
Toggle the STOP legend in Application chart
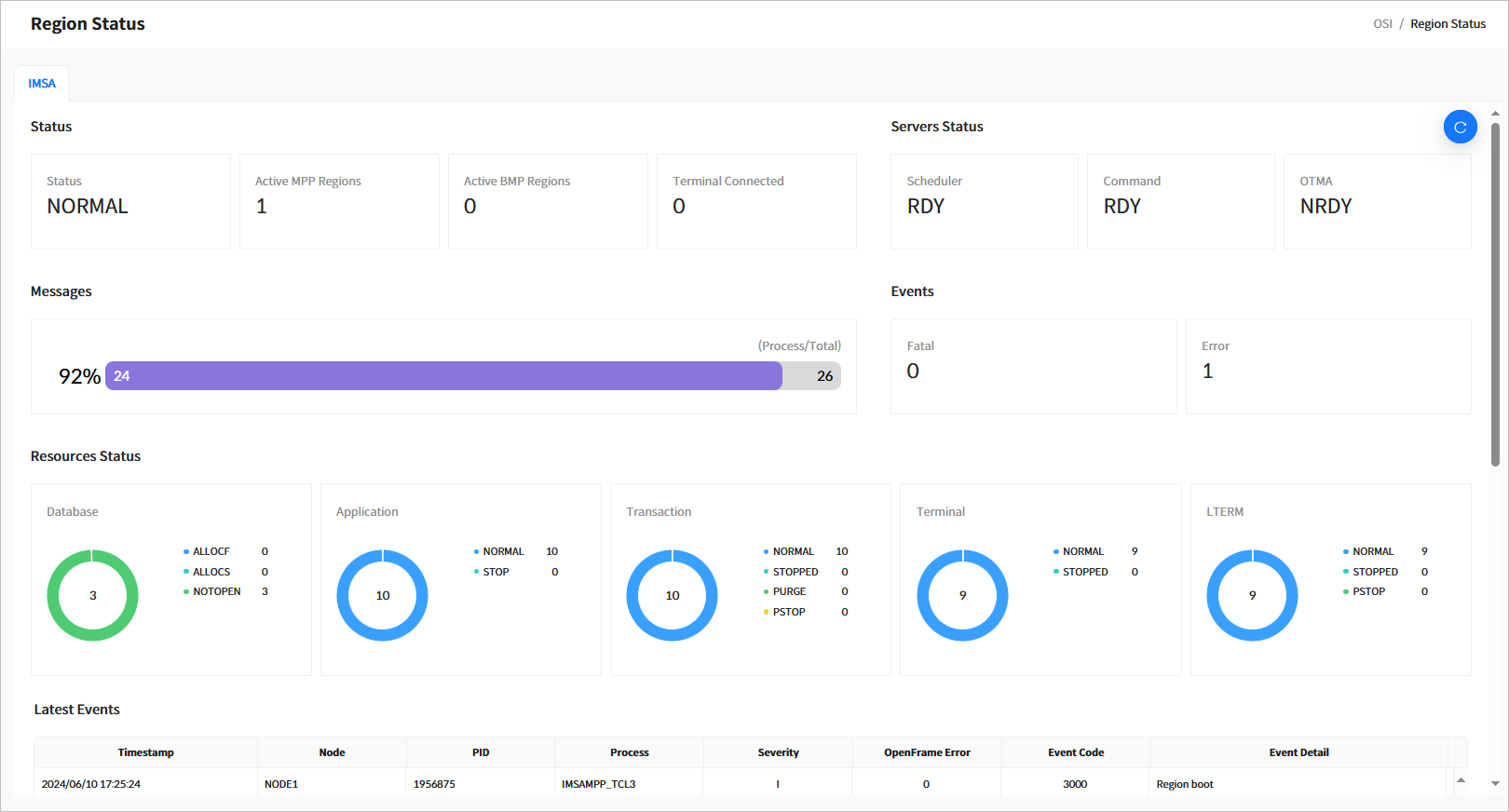(x=496, y=572)
